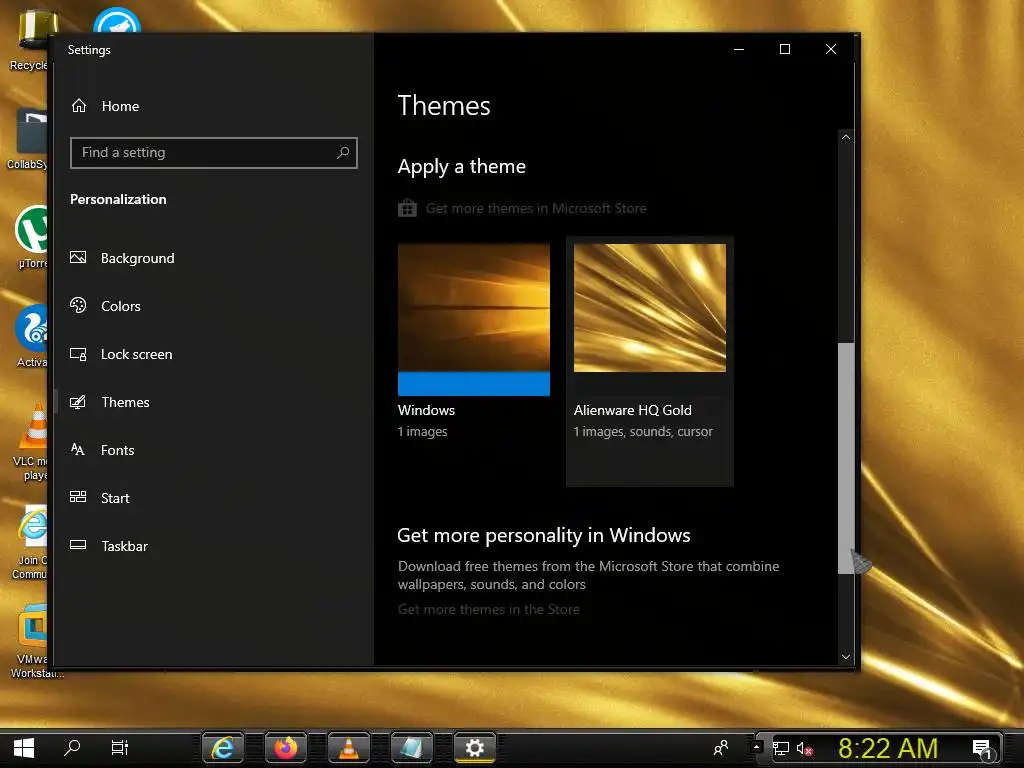Minimize the Settings window
Screen dimensions: 1024x768
(x=739, y=49)
